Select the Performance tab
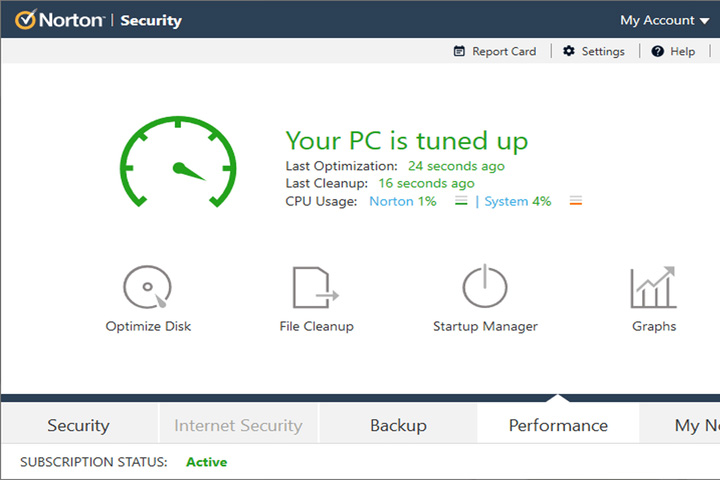Image resolution: width=720 pixels, height=480 pixels. pos(558,425)
